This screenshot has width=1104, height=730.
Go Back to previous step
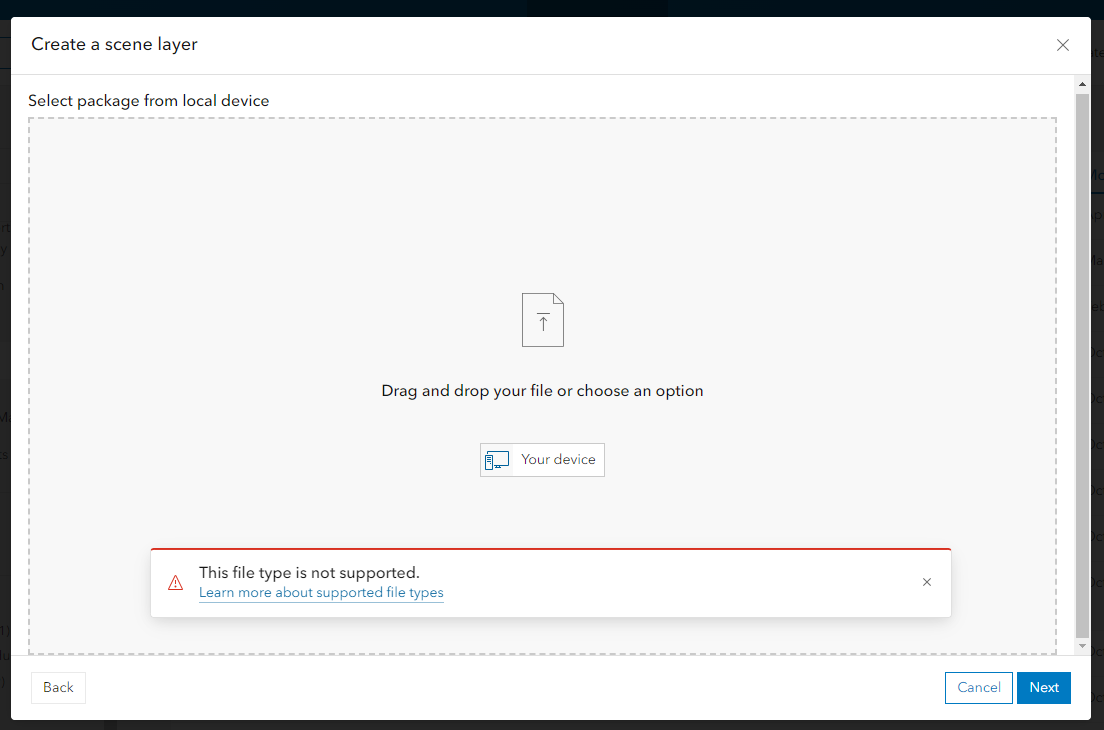tap(58, 687)
